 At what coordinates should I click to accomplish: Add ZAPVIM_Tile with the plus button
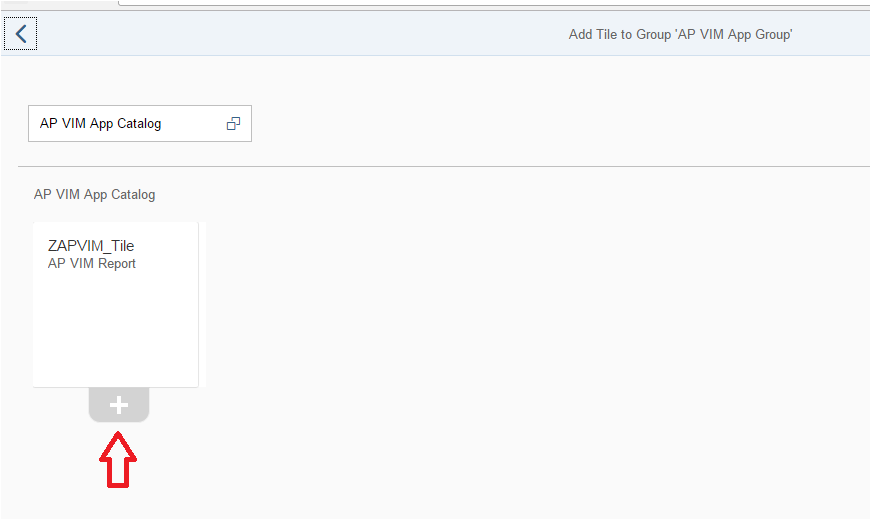pos(119,405)
